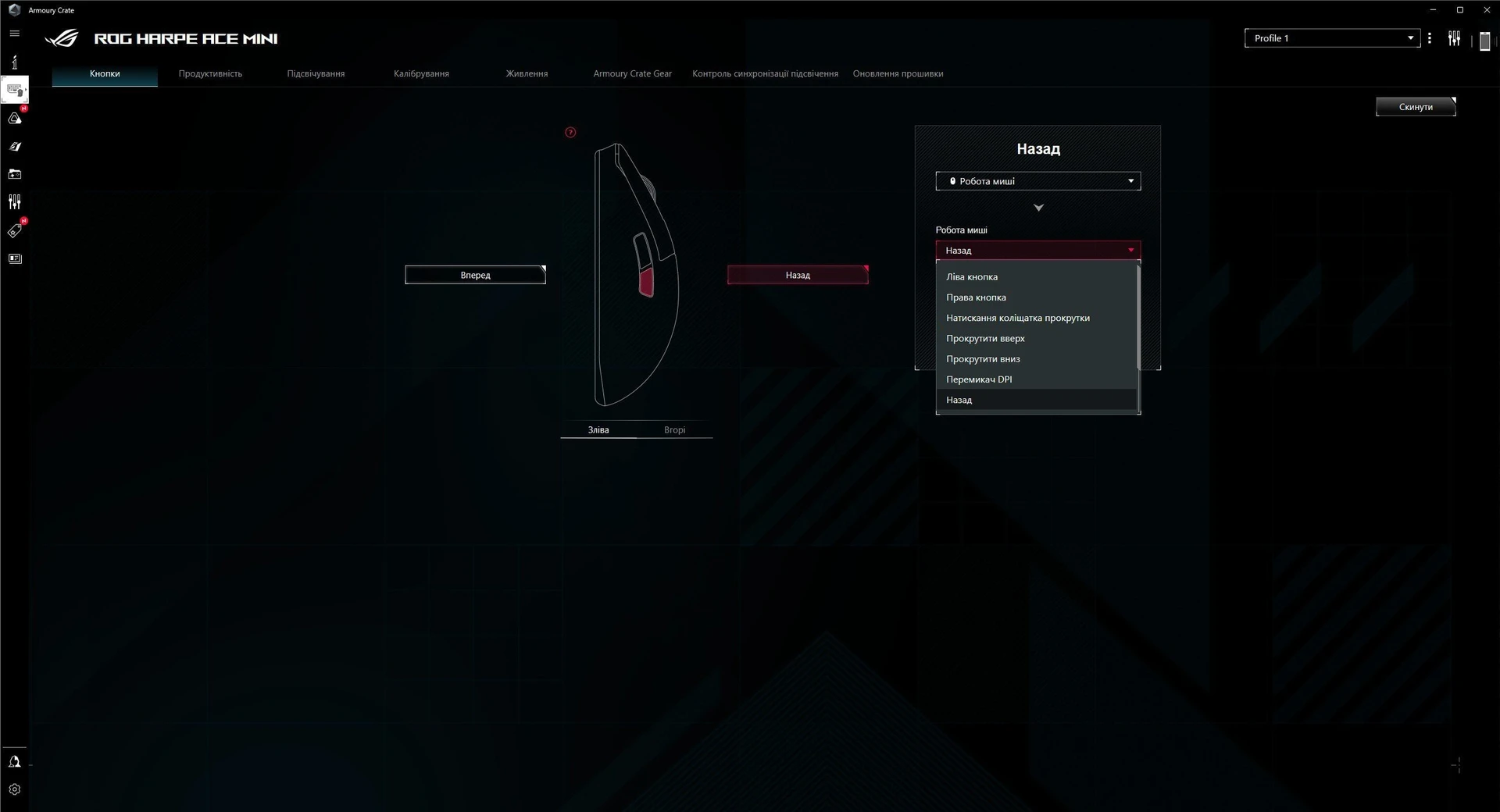Switch to the Armoury Crate Gear tab

point(632,73)
